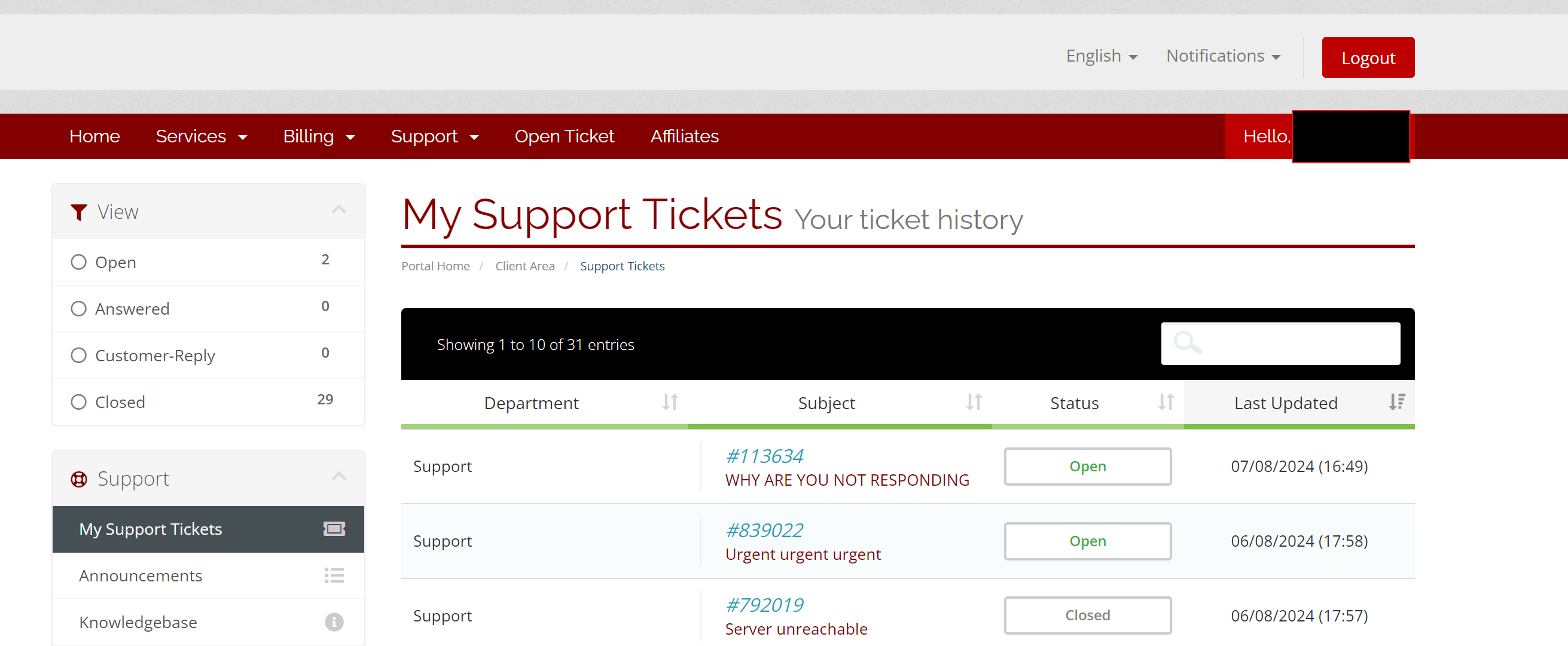Expand the Support navigation menu
Screen dimensions: 1568x646
pyautogui.click(x=435, y=136)
